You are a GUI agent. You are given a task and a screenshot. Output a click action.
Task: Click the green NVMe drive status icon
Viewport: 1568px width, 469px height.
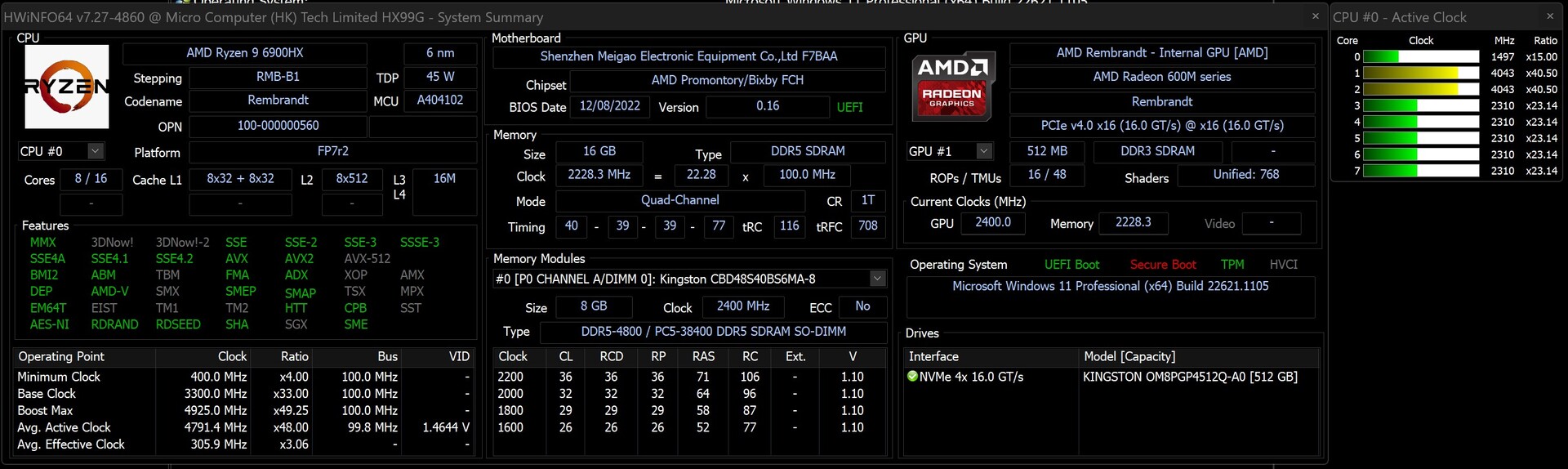913,377
